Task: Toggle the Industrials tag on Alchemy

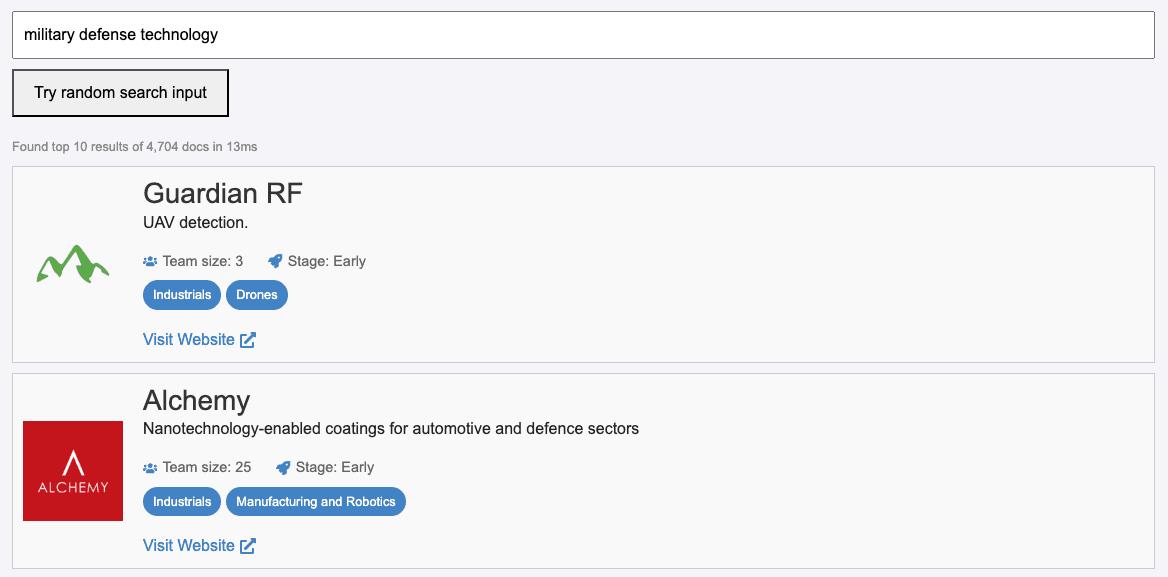Action: coord(181,501)
